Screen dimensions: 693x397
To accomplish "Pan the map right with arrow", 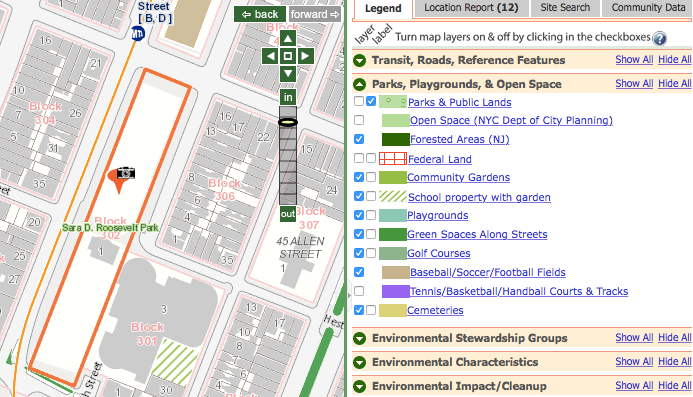I will (x=305, y=56).
